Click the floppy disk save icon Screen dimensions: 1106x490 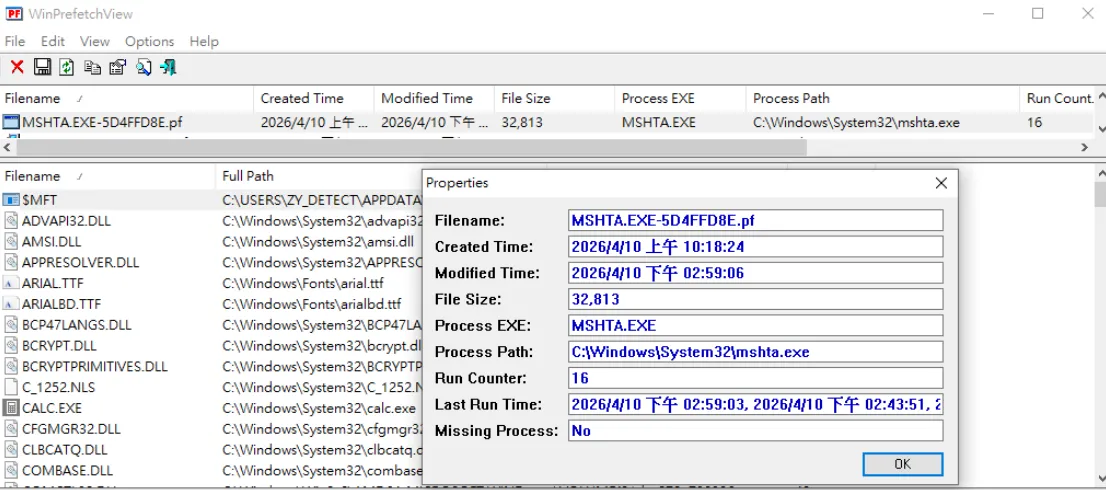tap(42, 67)
